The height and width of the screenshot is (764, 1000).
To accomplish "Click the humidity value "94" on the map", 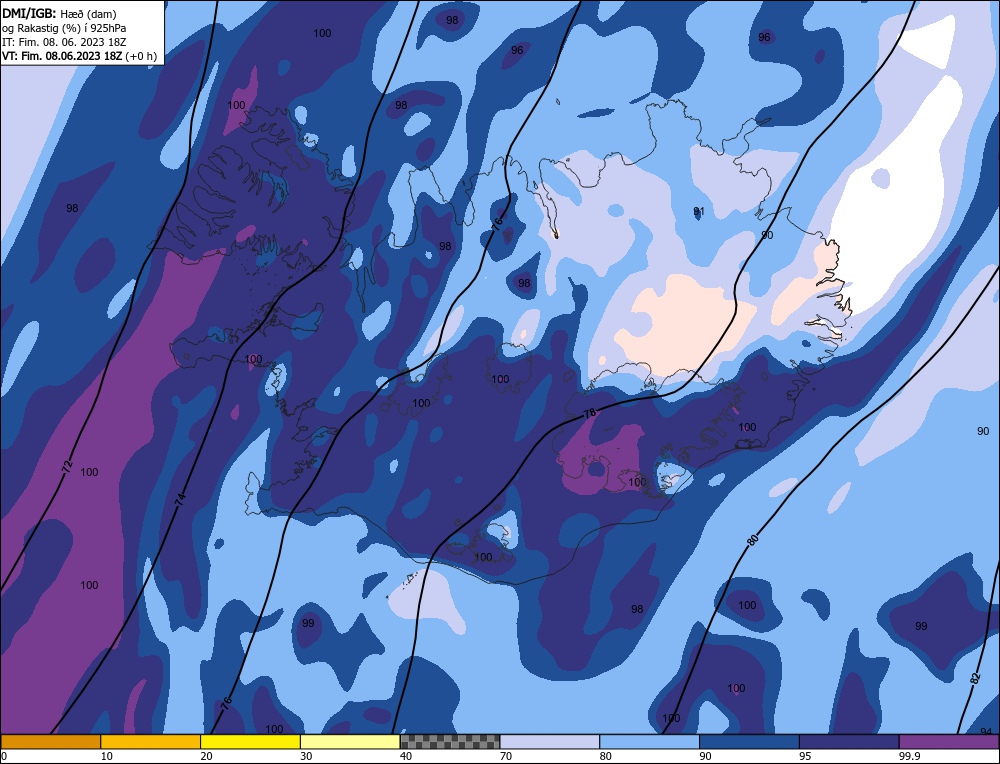I will point(986,731).
